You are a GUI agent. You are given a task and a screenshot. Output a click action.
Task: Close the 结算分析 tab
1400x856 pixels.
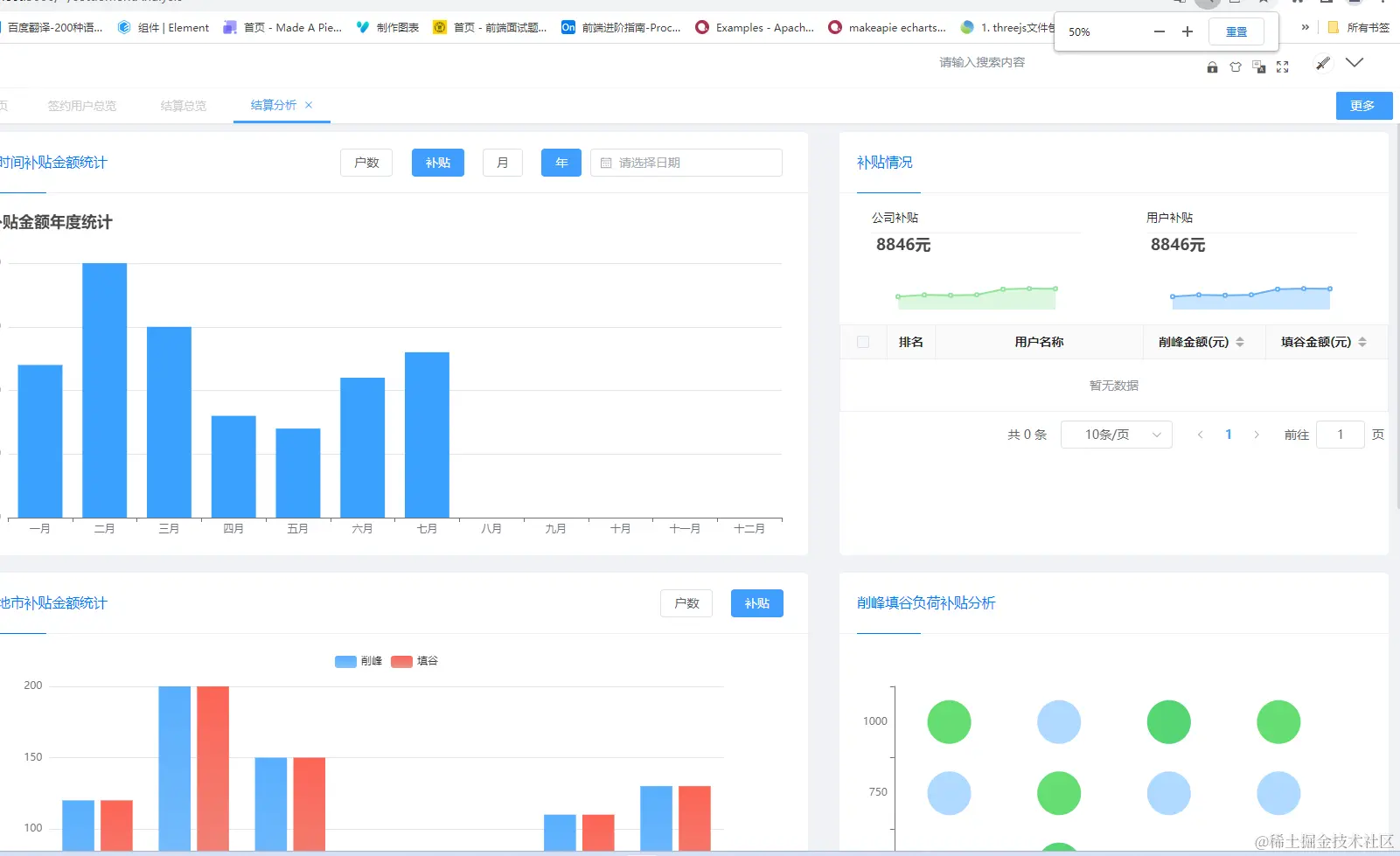click(x=309, y=105)
